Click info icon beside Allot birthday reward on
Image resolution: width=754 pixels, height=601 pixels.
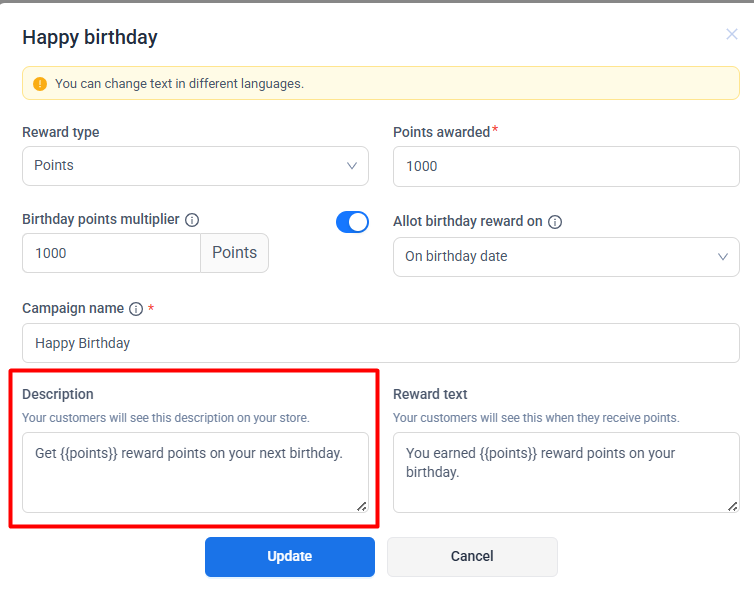555,222
